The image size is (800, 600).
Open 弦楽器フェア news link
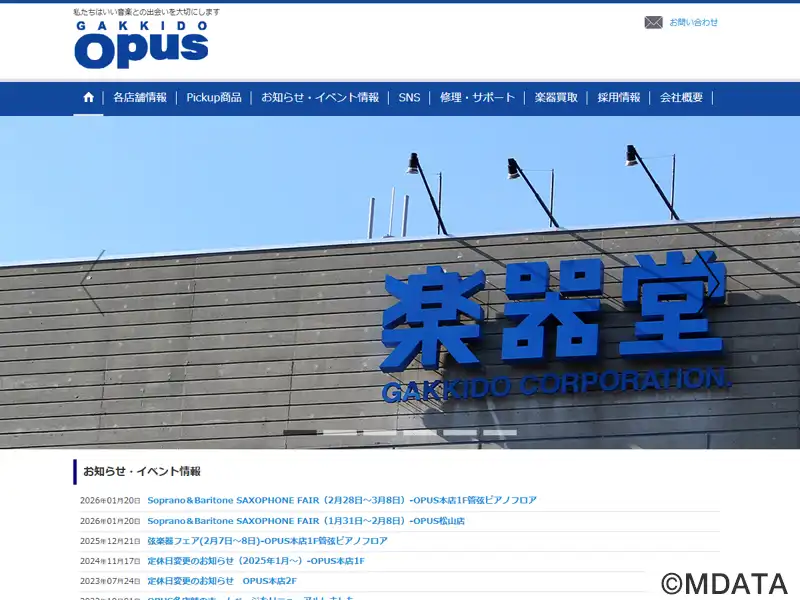click(x=267, y=541)
